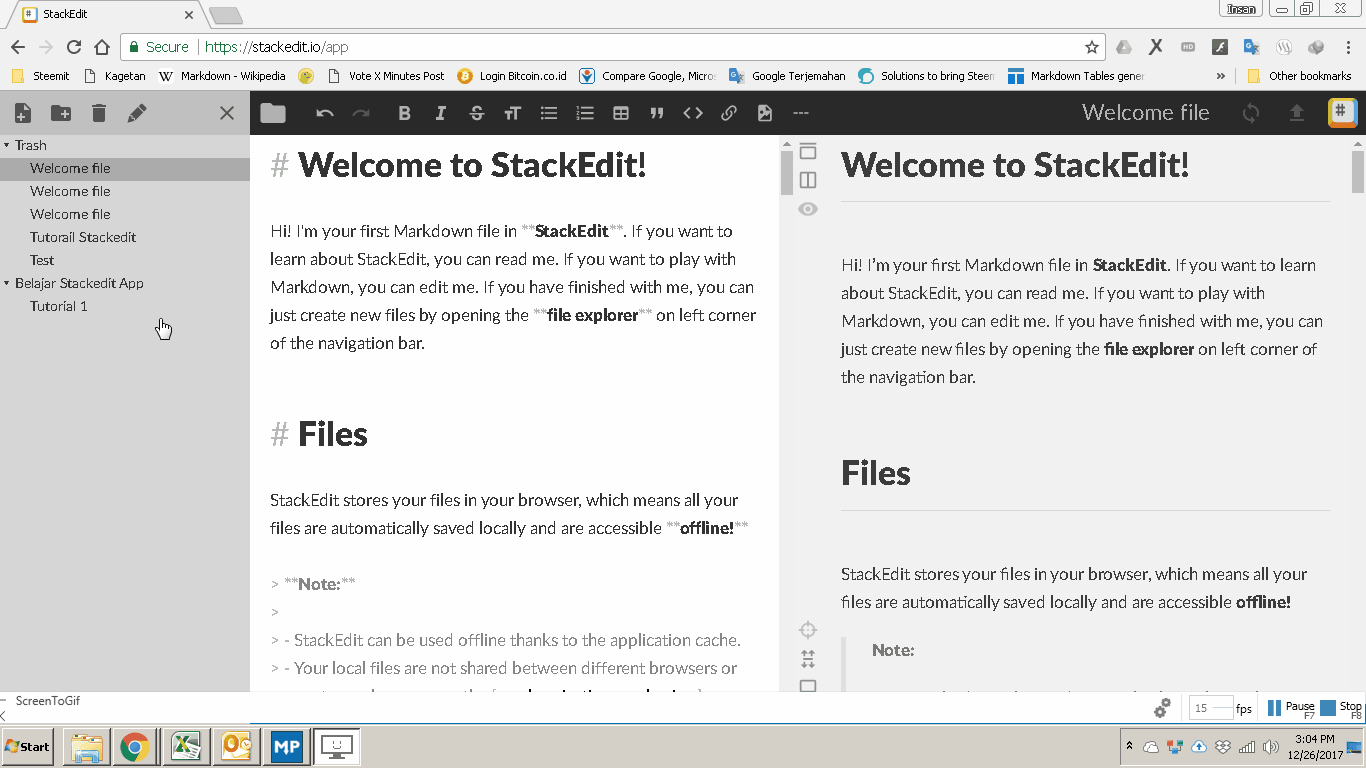
Task: Open the Insan profile button
Action: [x=1241, y=9]
